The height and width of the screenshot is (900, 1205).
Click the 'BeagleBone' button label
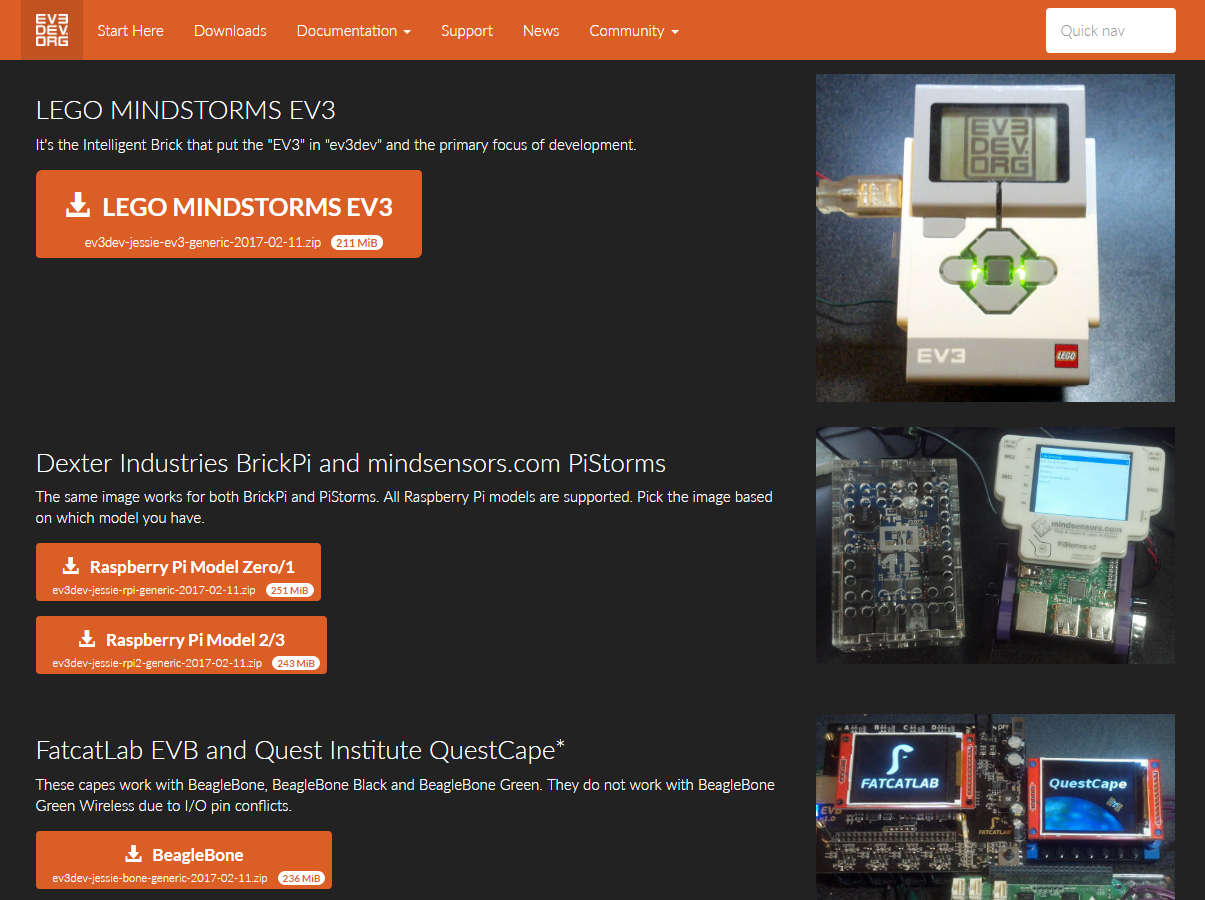click(x=198, y=855)
